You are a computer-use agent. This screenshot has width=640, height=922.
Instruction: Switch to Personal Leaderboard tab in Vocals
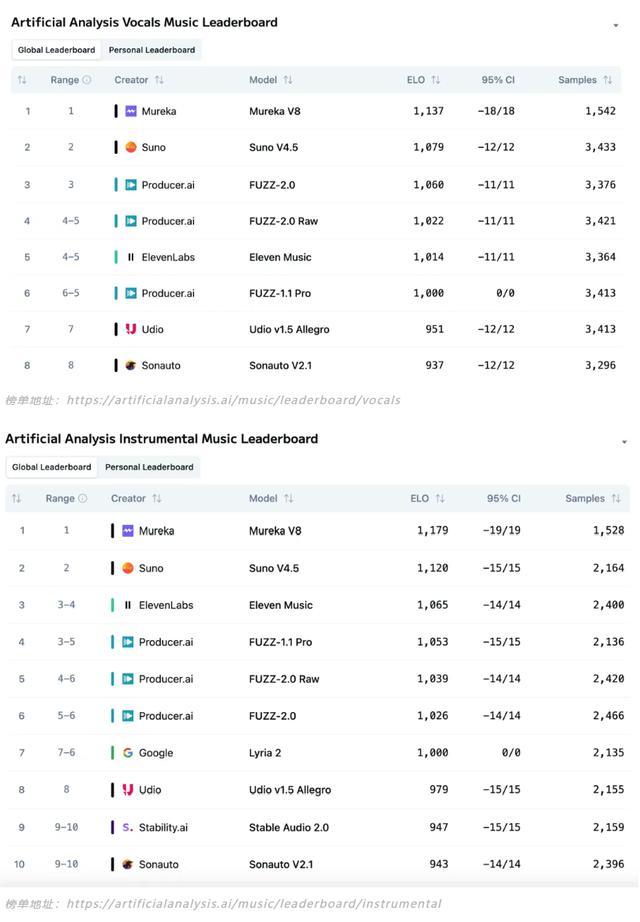(x=152, y=50)
